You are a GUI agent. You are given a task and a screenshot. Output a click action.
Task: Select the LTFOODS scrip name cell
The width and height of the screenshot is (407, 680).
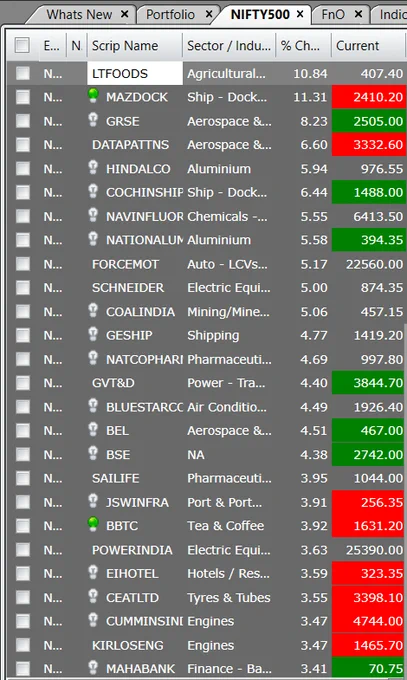(x=135, y=73)
